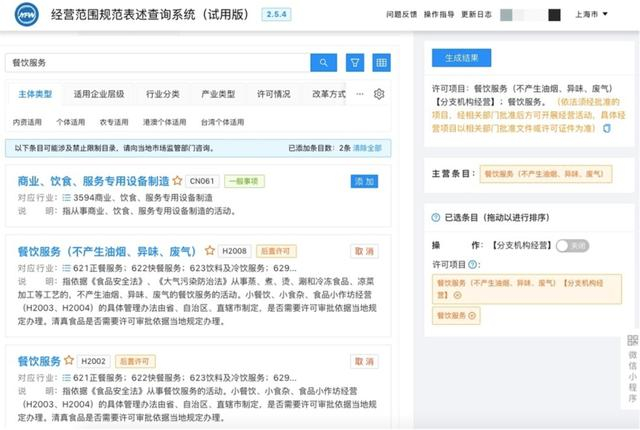Open the 操作指导 link
Viewport: 640px width, 430px height.
point(439,14)
